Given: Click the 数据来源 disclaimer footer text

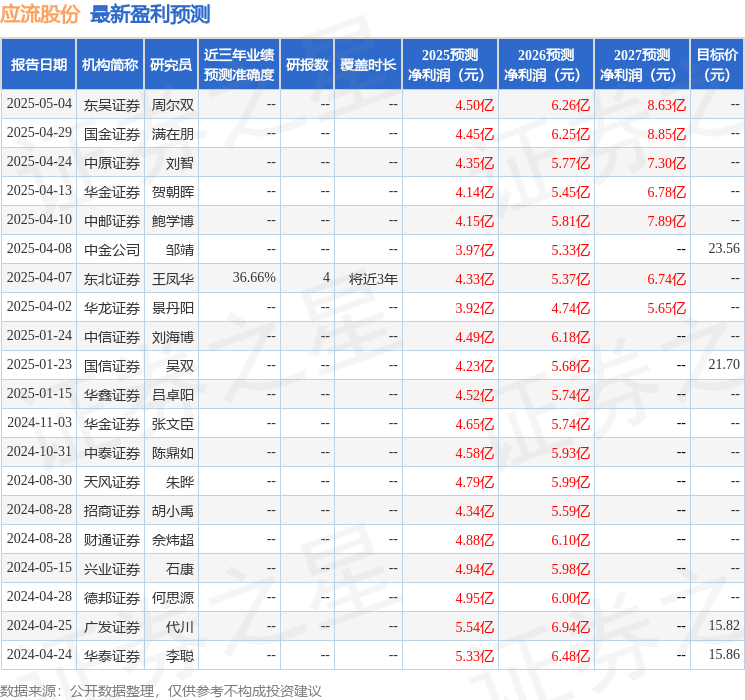Looking at the screenshot, I should tap(161, 691).
